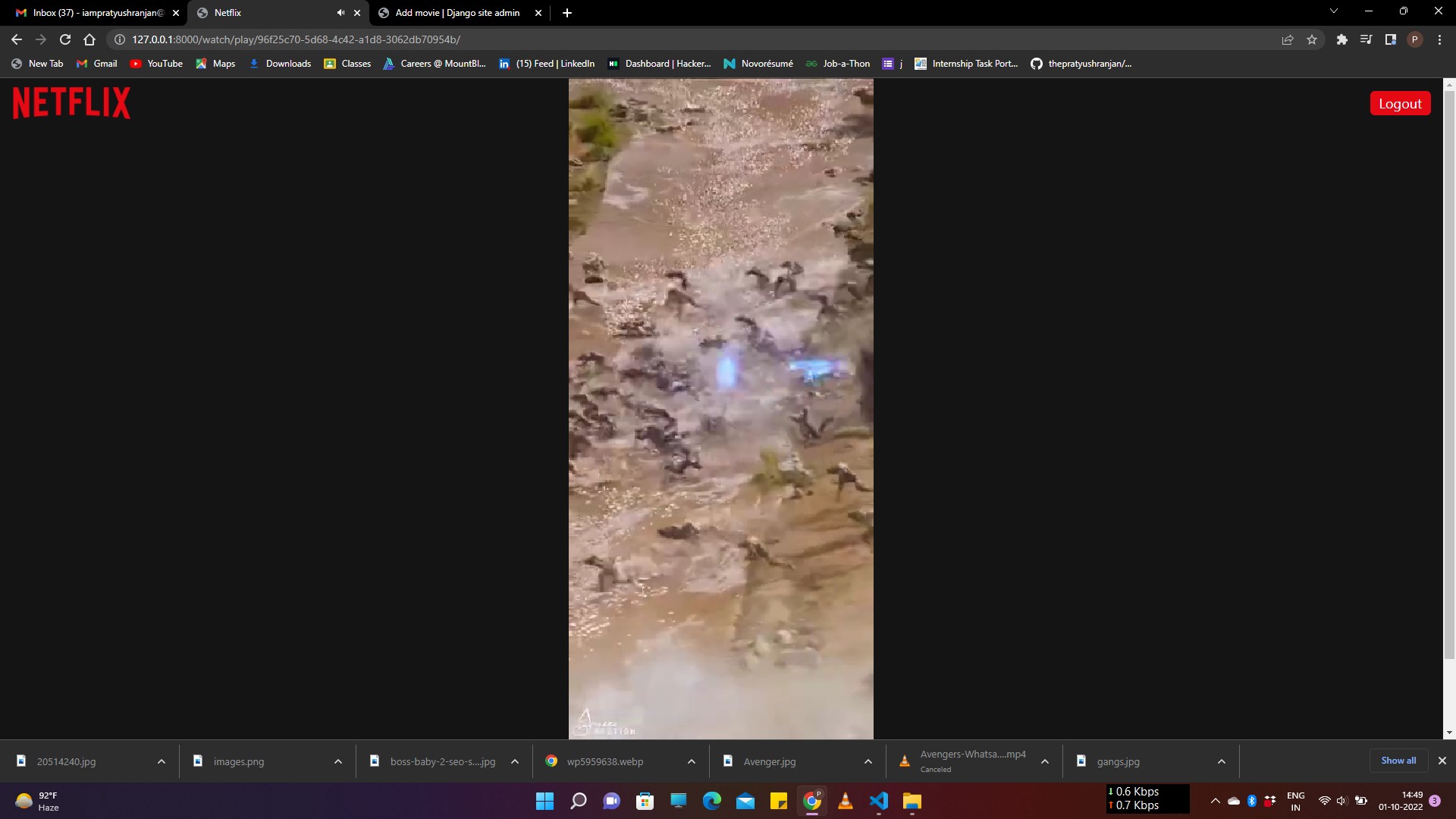Expand options for 20514240.jpg download

tap(161, 761)
